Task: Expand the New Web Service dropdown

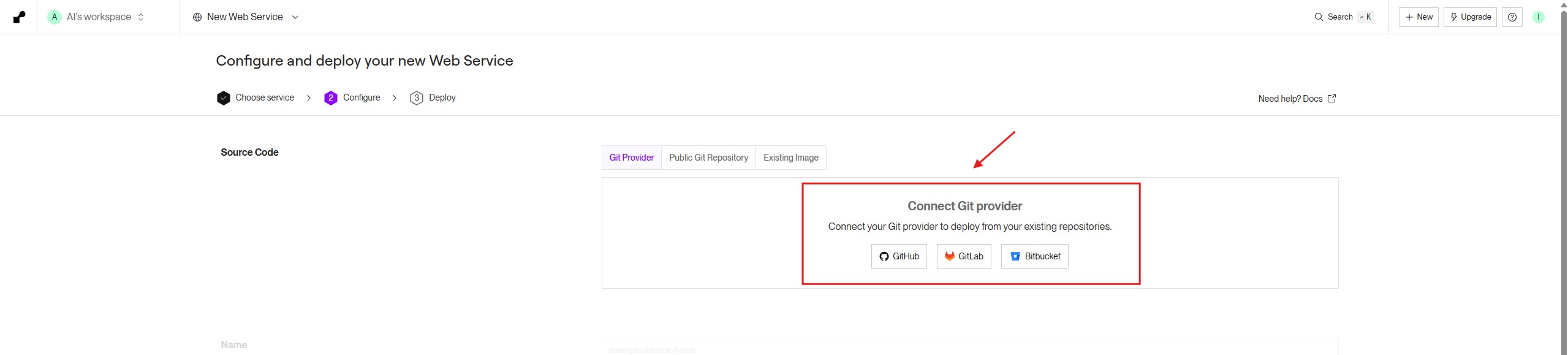Action: [246, 17]
